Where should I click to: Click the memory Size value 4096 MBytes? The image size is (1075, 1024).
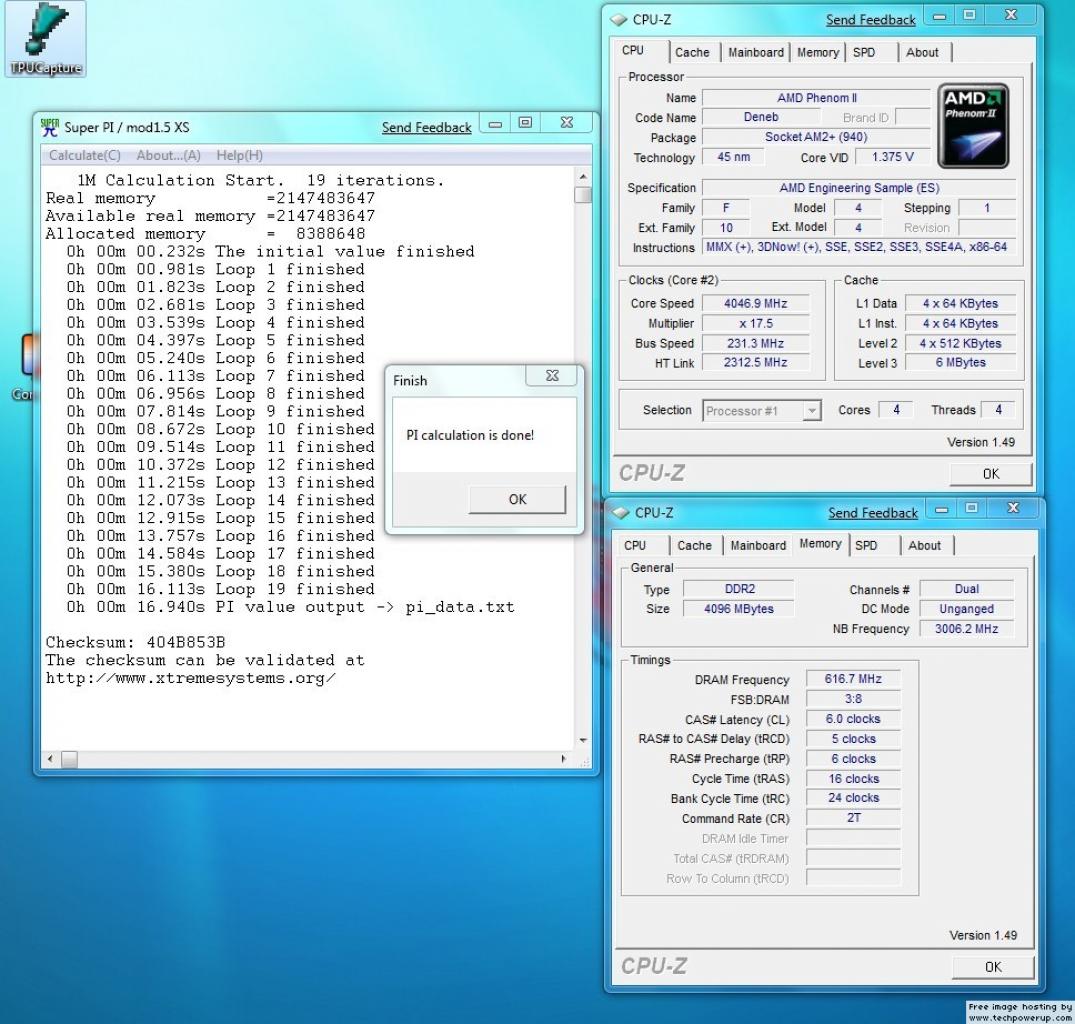pos(738,609)
